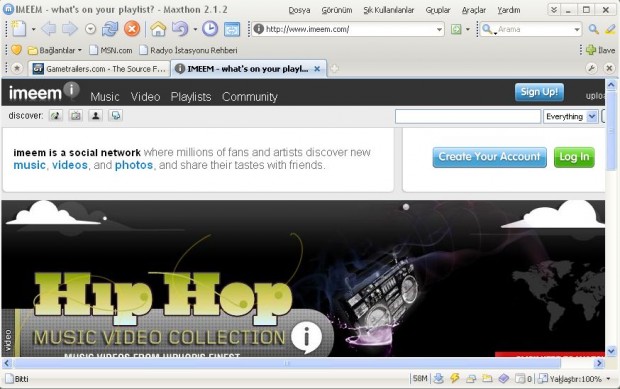620x389 pixels.
Task: Open the Community section on imeem
Action: tap(250, 97)
